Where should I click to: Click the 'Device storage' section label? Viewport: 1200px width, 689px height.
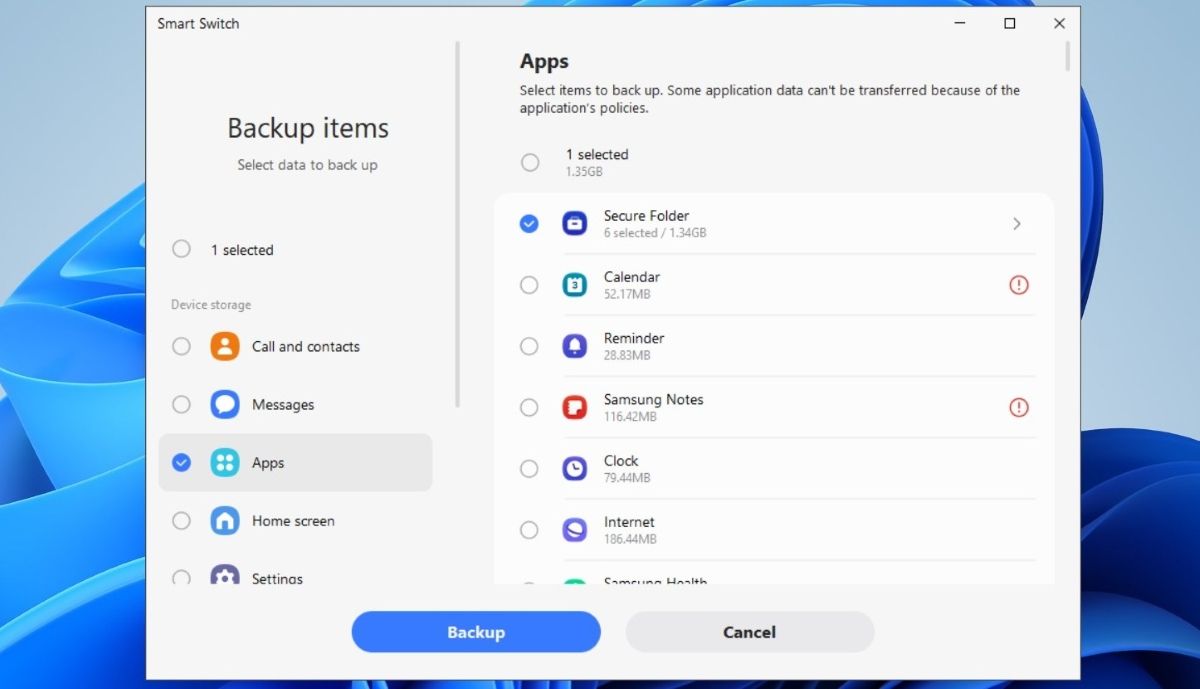pyautogui.click(x=211, y=305)
